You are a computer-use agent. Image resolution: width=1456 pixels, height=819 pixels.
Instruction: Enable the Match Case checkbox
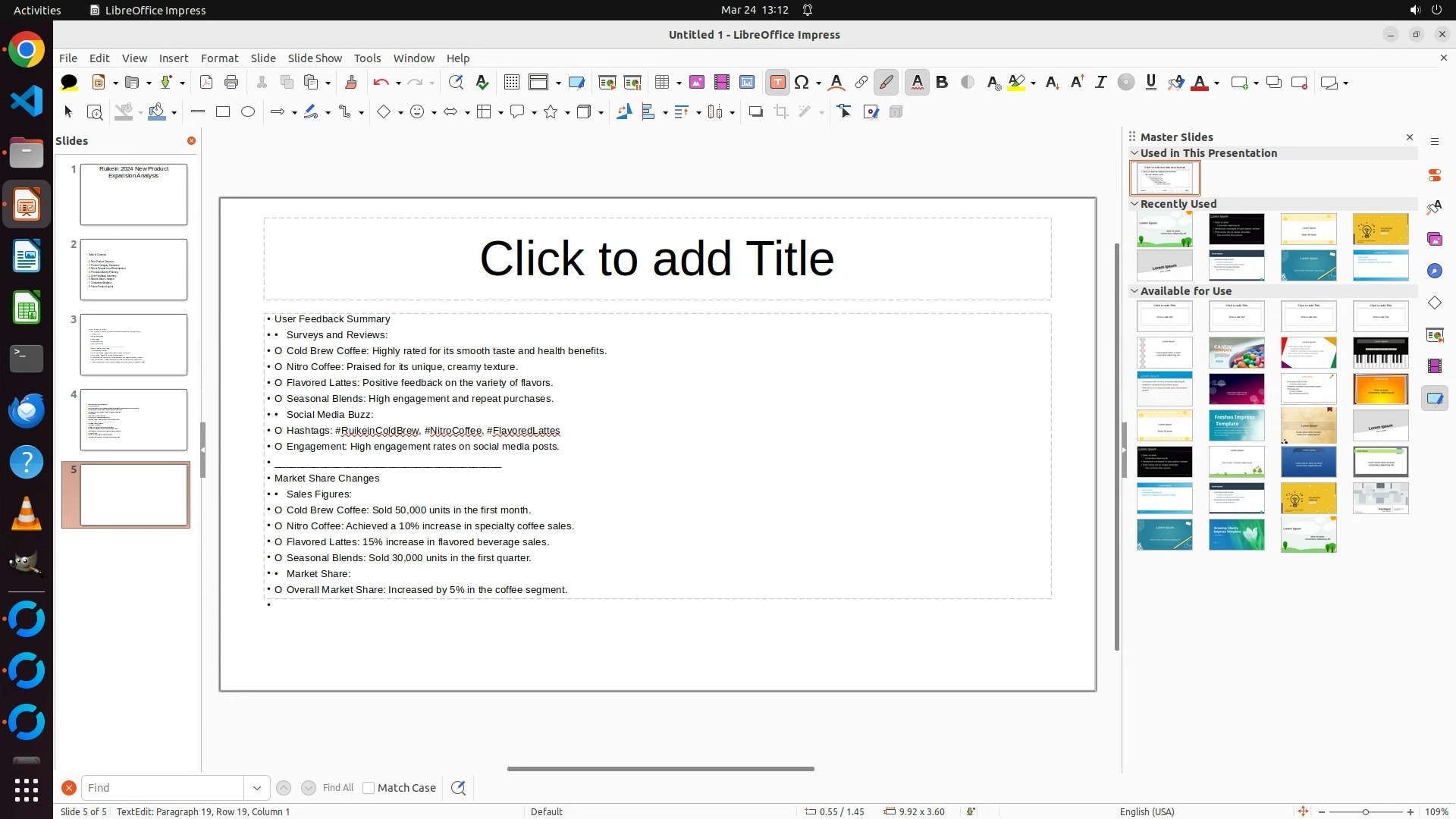coord(369,788)
